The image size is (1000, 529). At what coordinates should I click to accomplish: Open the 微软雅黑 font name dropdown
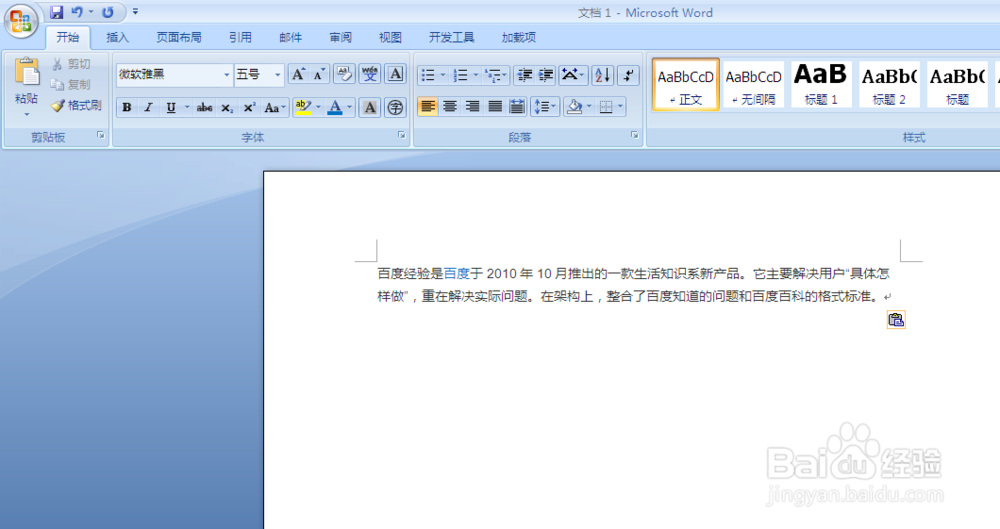[x=226, y=75]
